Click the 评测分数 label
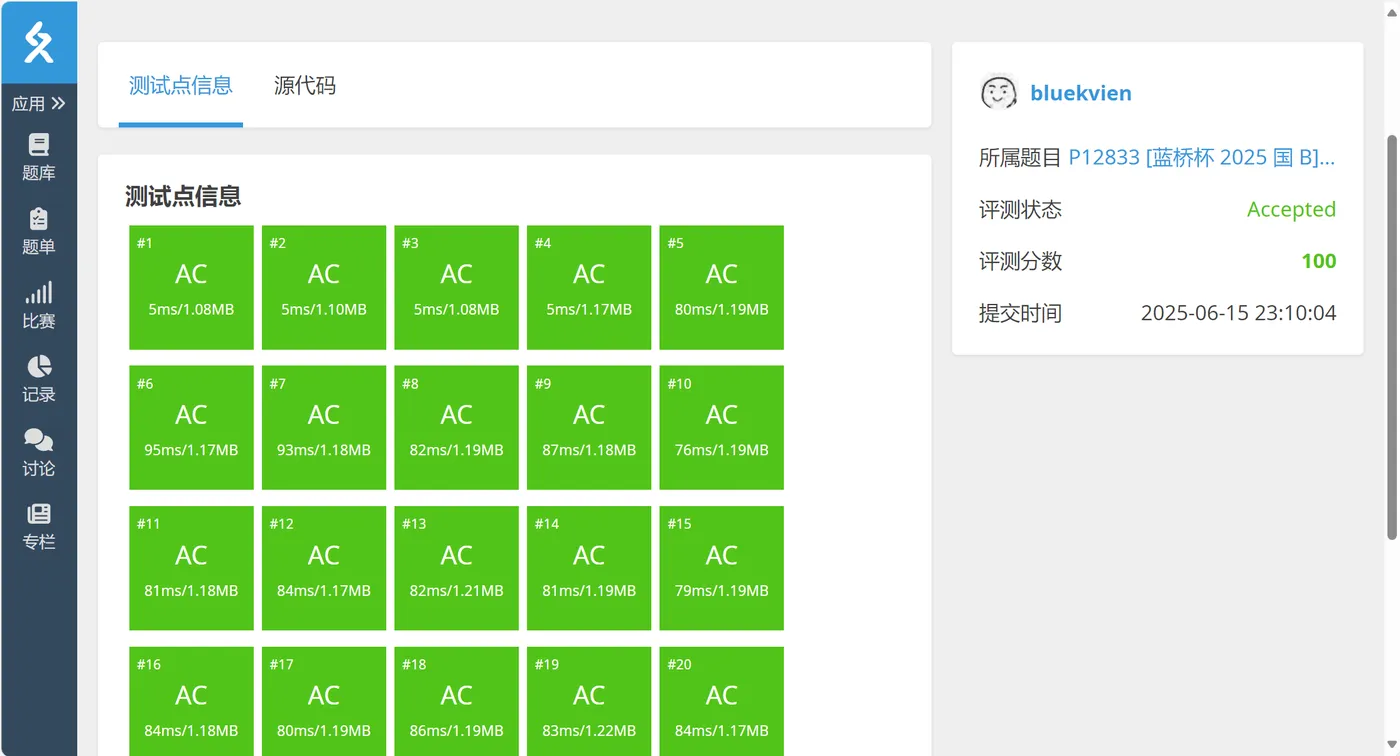1400x756 pixels. 1020,261
